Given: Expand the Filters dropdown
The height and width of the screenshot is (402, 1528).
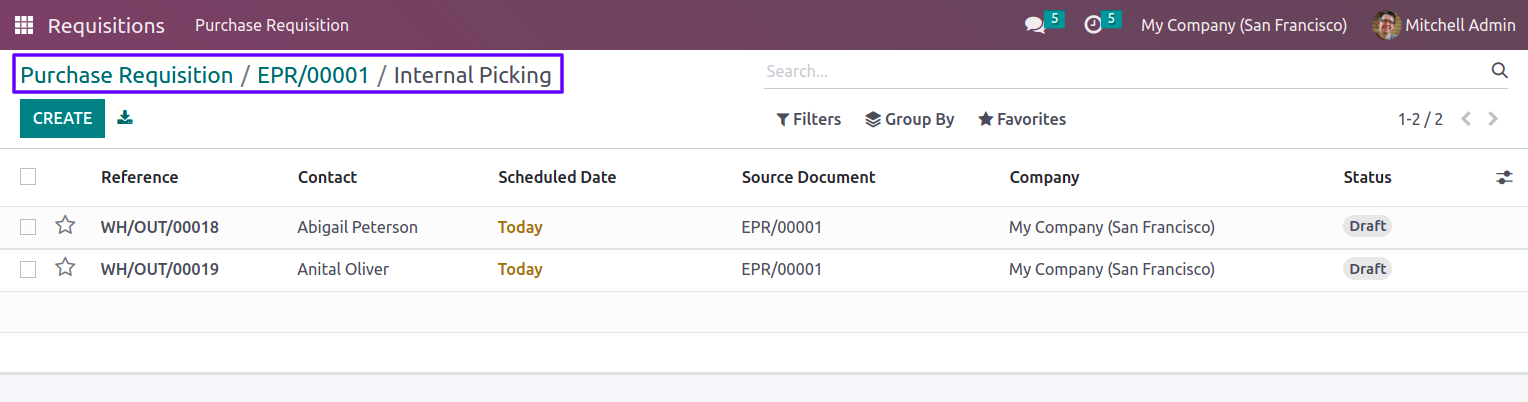Looking at the screenshot, I should 809,119.
